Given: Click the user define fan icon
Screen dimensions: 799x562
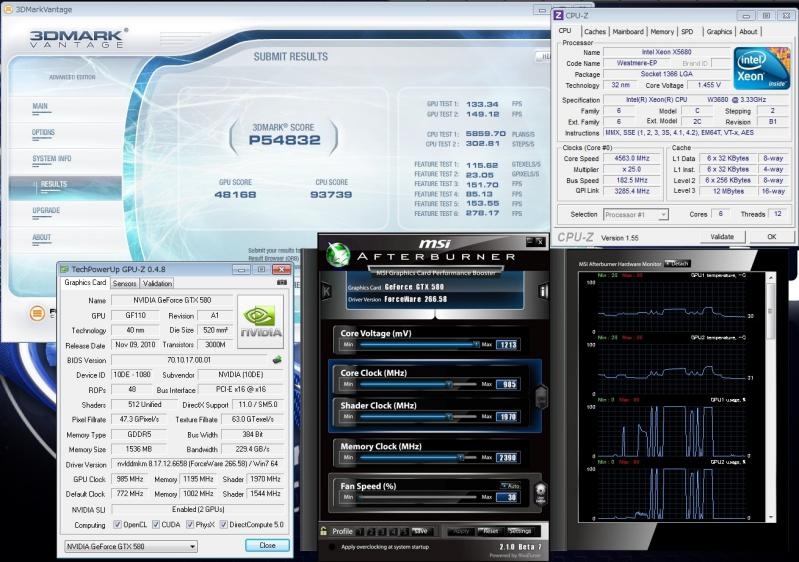Looking at the screenshot, I should coord(541,494).
